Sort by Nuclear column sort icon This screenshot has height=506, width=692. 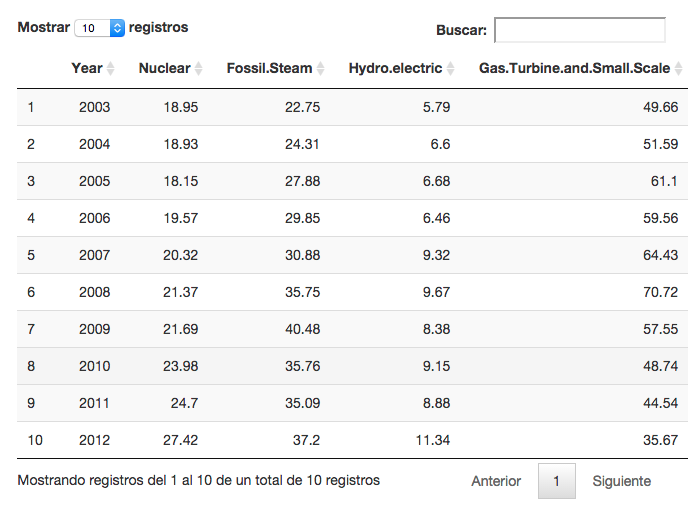point(199,68)
